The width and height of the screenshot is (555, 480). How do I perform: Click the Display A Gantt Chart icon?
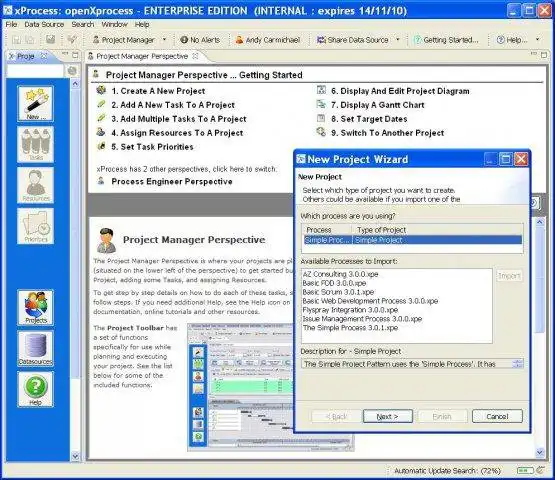321,104
